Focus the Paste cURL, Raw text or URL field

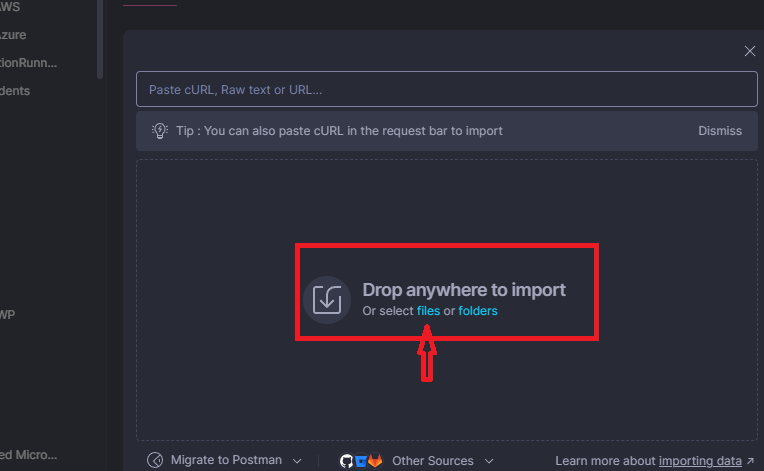446,90
